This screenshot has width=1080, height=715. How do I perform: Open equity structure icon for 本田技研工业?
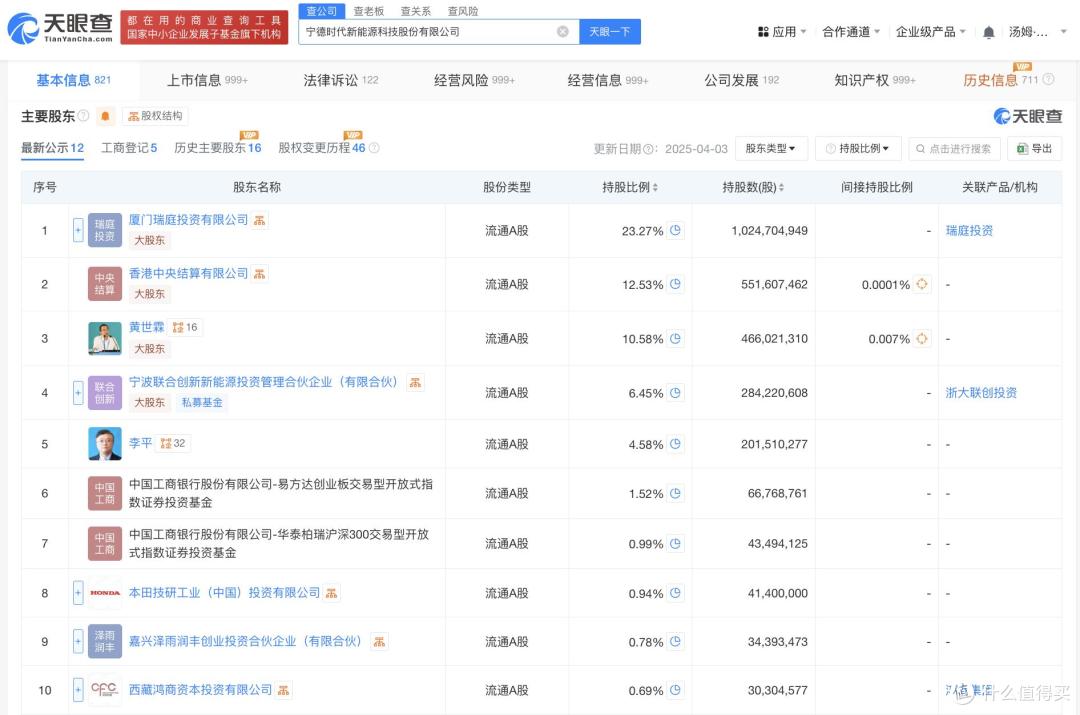[331, 593]
